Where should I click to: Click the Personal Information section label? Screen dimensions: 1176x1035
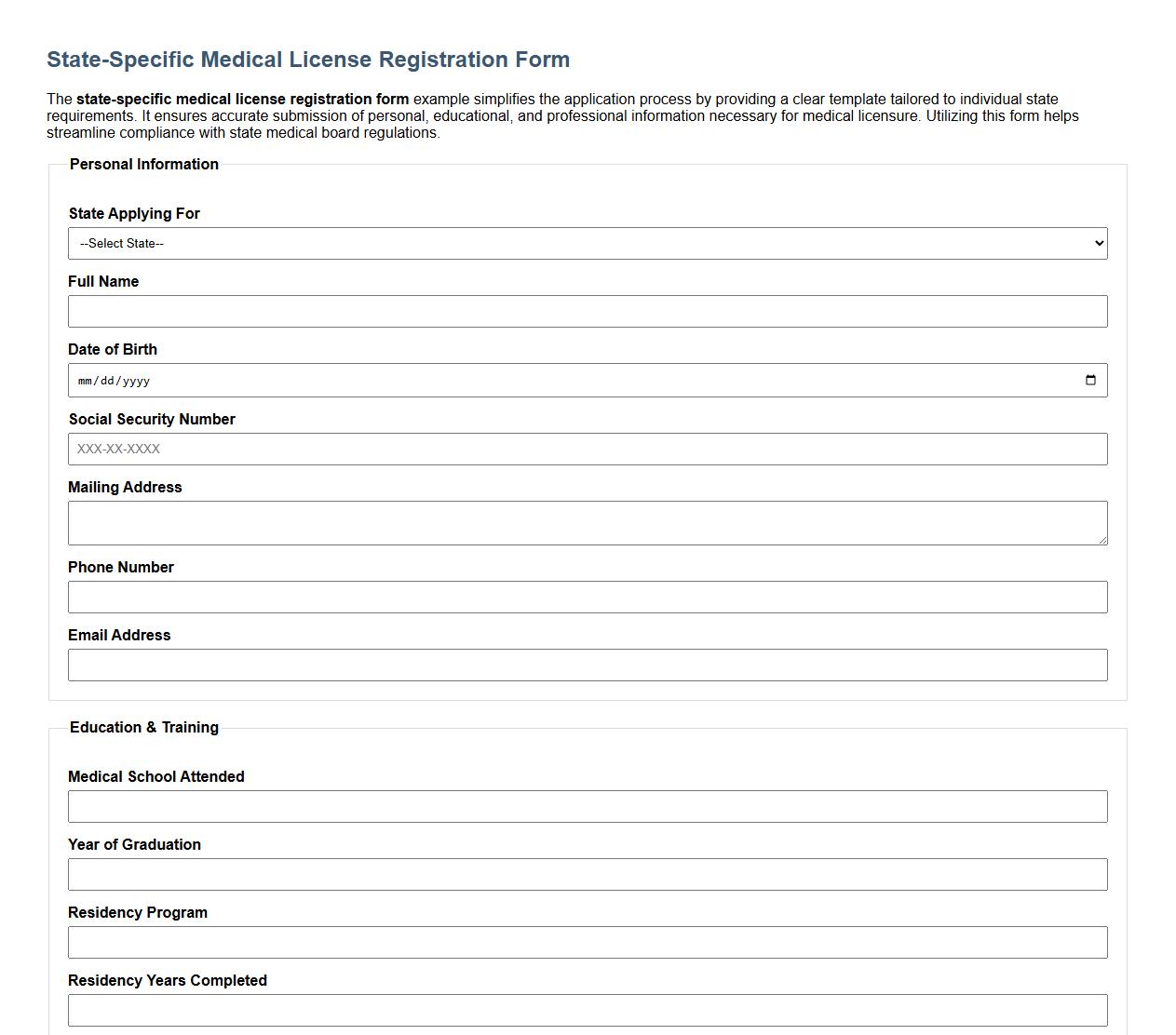(143, 164)
